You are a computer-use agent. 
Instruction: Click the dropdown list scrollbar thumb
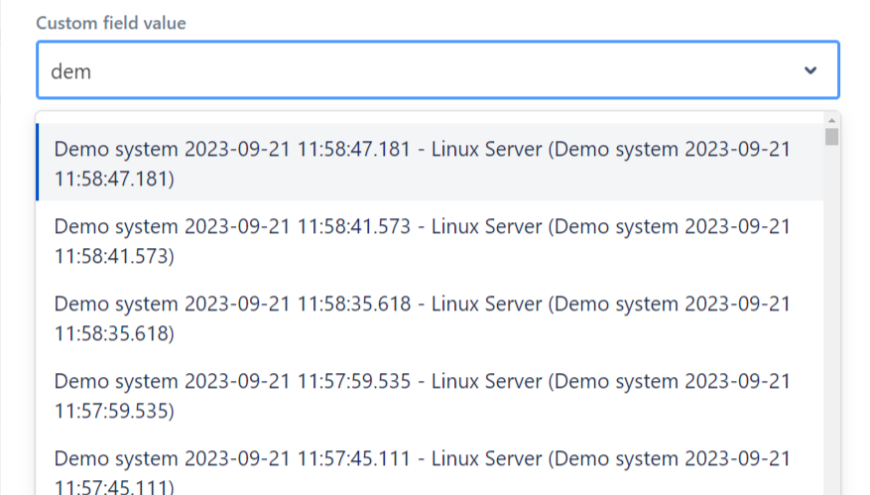pos(832,136)
